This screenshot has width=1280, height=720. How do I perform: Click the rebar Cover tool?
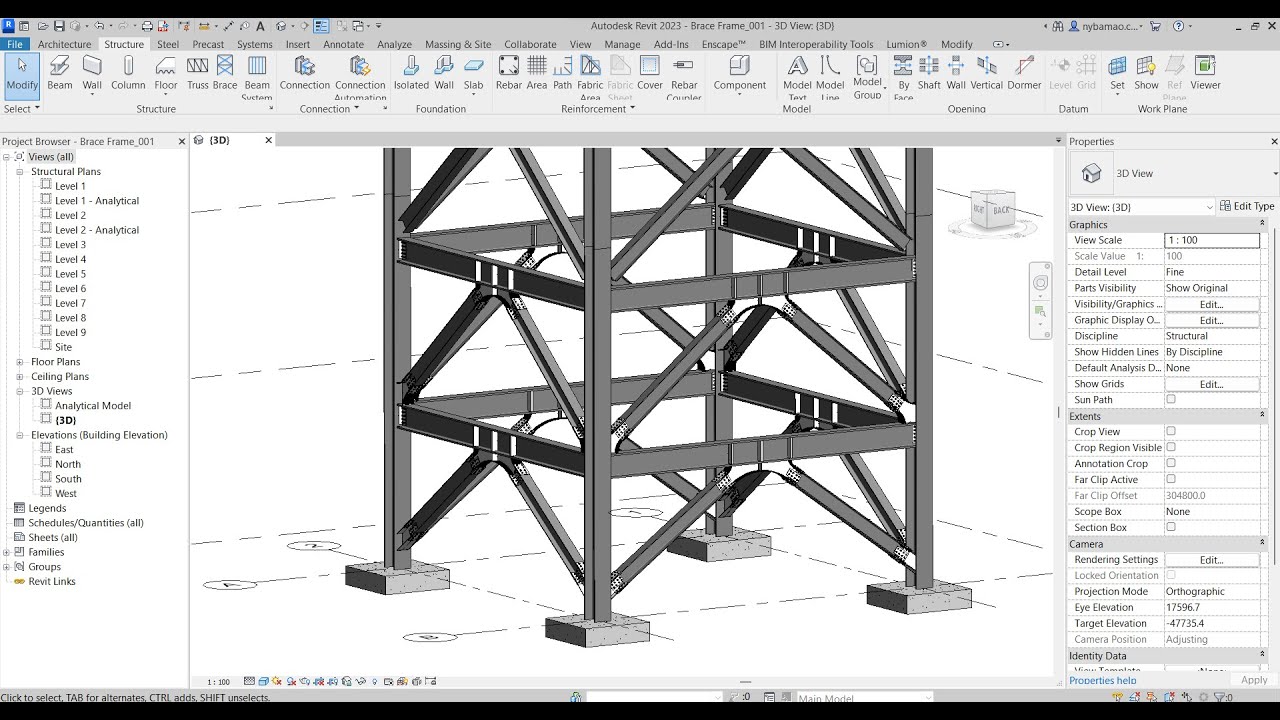coord(650,74)
